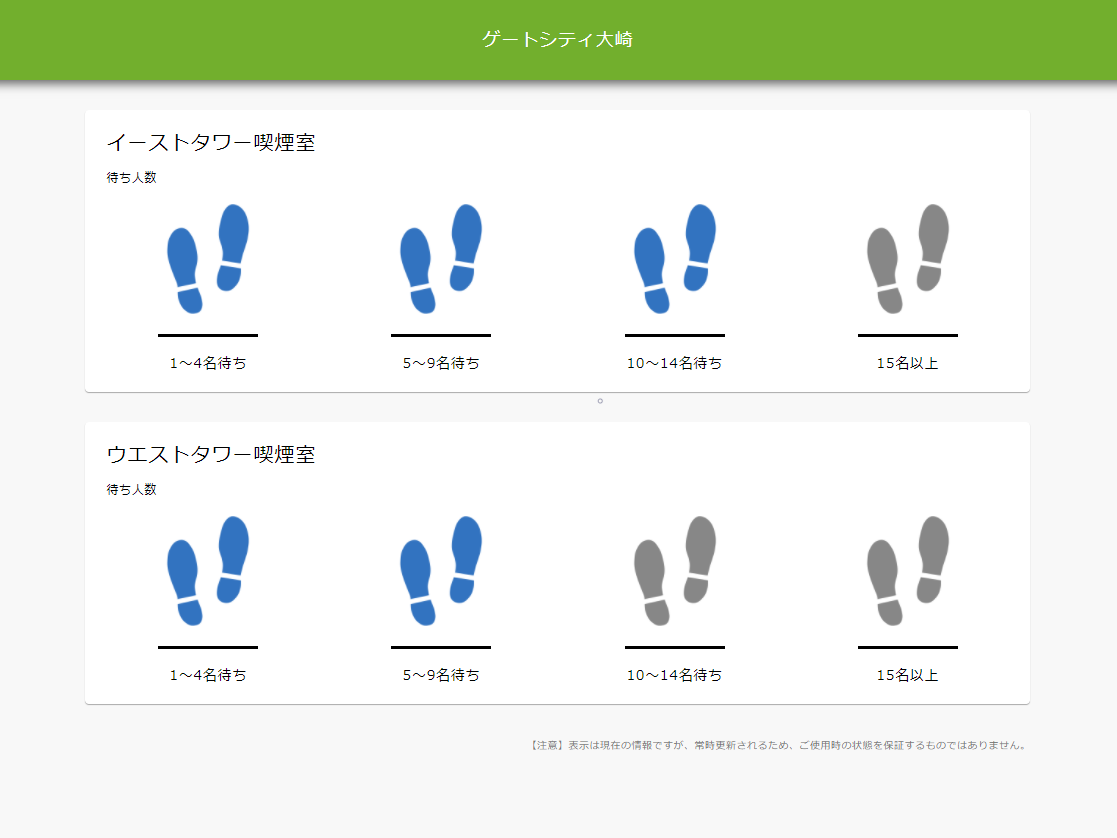Click the West Tower 10〜14名待ち label
The height and width of the screenshot is (838, 1117).
[675, 676]
